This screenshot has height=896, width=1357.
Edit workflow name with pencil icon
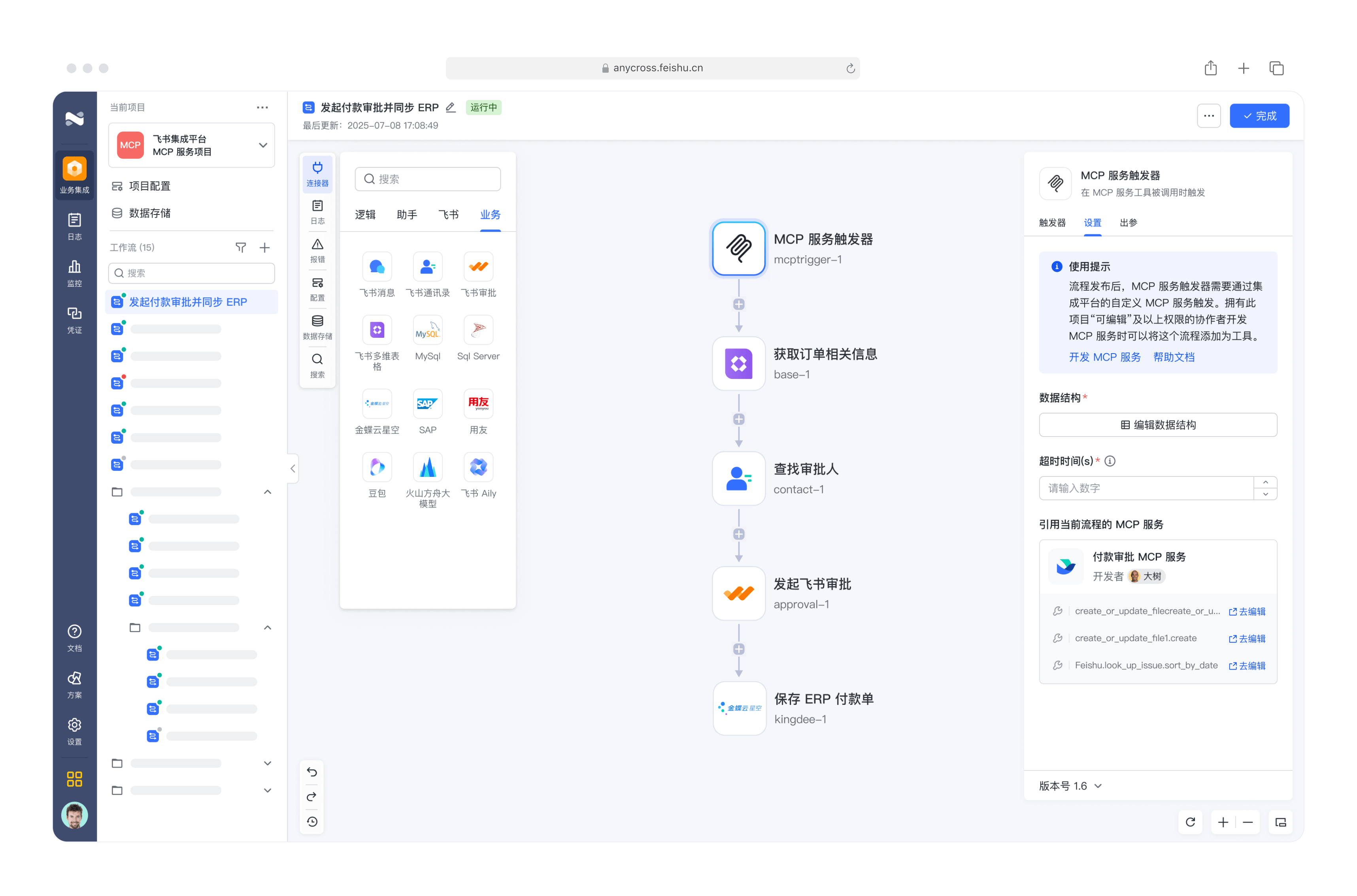coord(451,107)
